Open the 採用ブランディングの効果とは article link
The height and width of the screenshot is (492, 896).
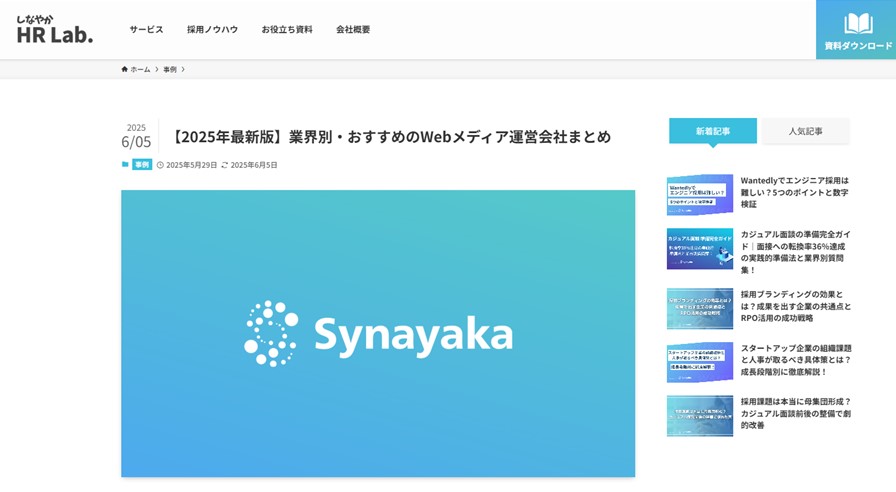[x=796, y=306]
